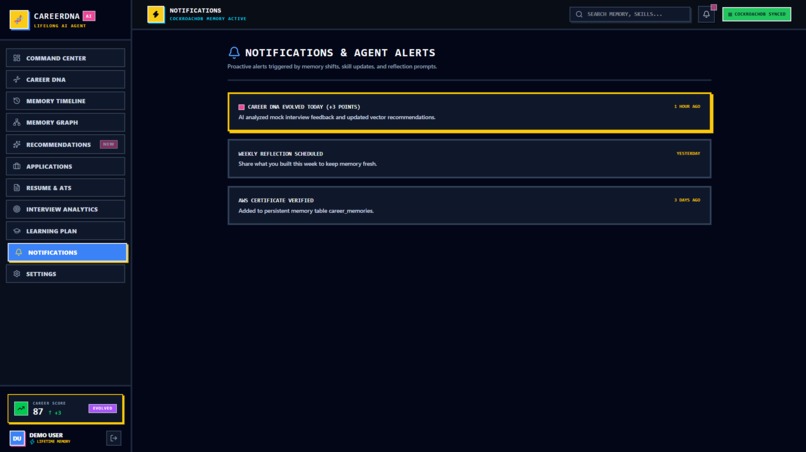Viewport: 806px width, 452px height.
Task: Click the Career DNA sparkle icon
Action: [17, 80]
